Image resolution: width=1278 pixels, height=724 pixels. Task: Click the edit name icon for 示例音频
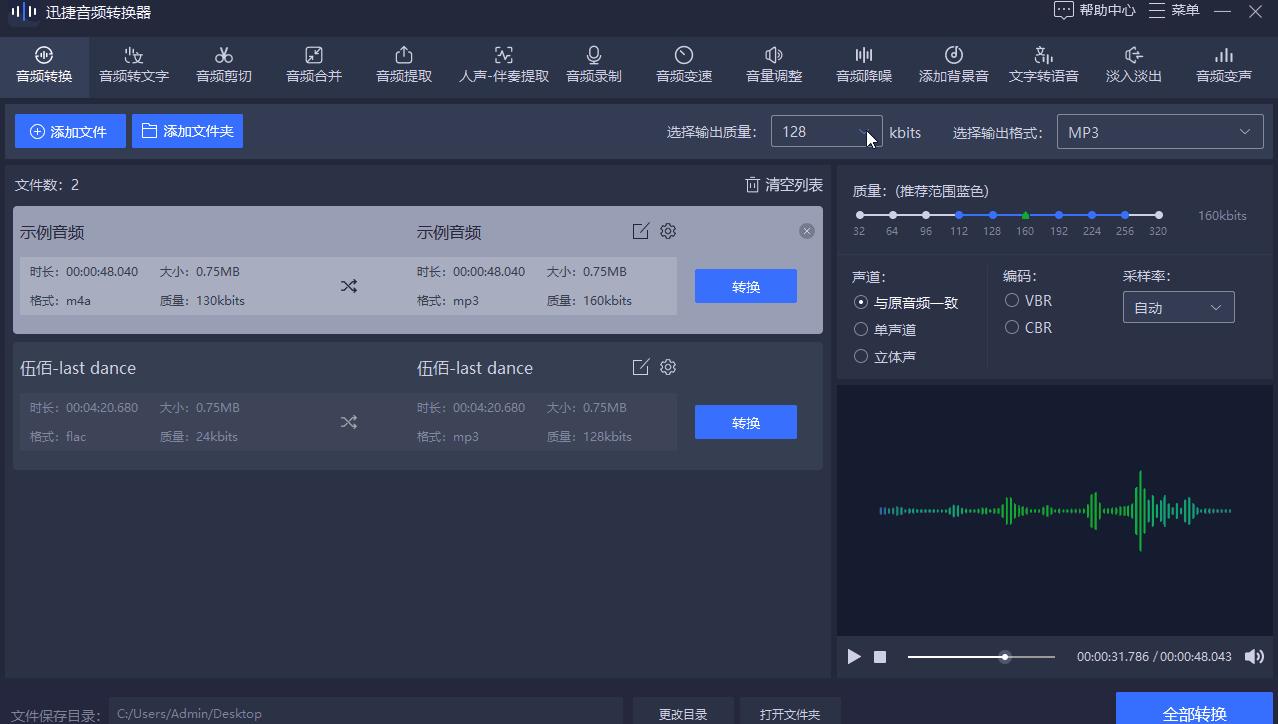641,231
